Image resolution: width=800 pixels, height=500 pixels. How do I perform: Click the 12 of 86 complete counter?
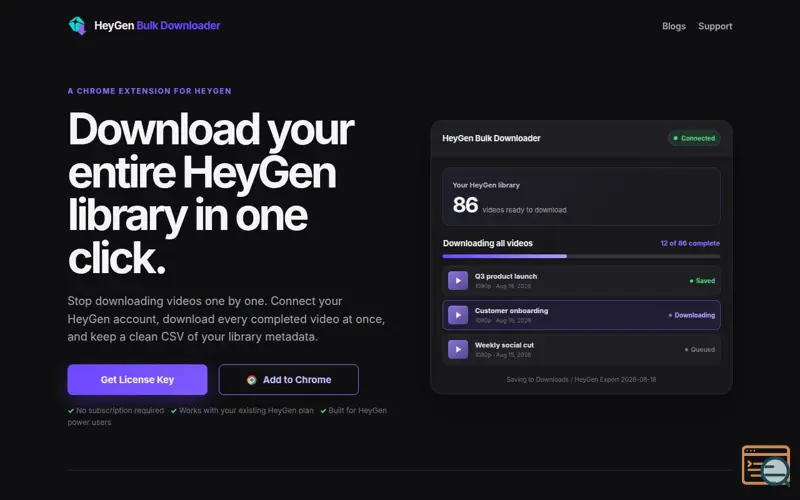coord(690,243)
